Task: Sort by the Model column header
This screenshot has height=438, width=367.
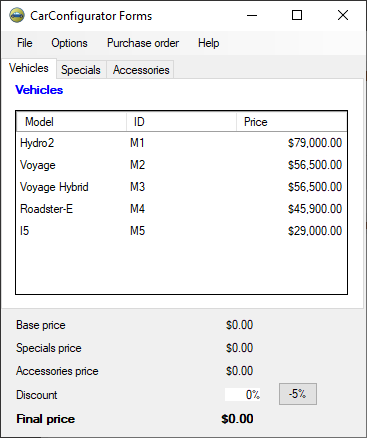Action: coord(72,122)
